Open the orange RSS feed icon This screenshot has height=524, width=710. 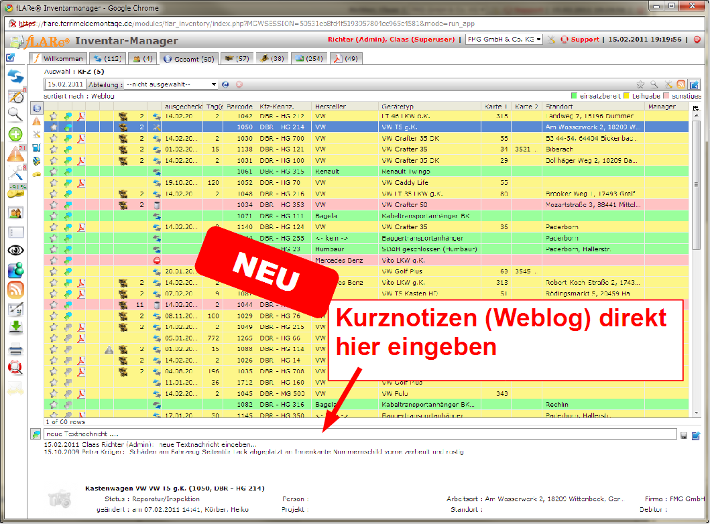click(16, 289)
